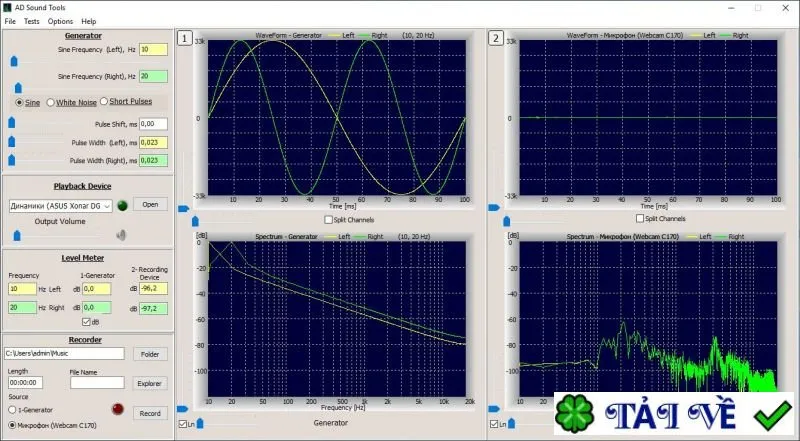Click the panel 1 number badge
The image size is (800, 441).
pos(185,38)
